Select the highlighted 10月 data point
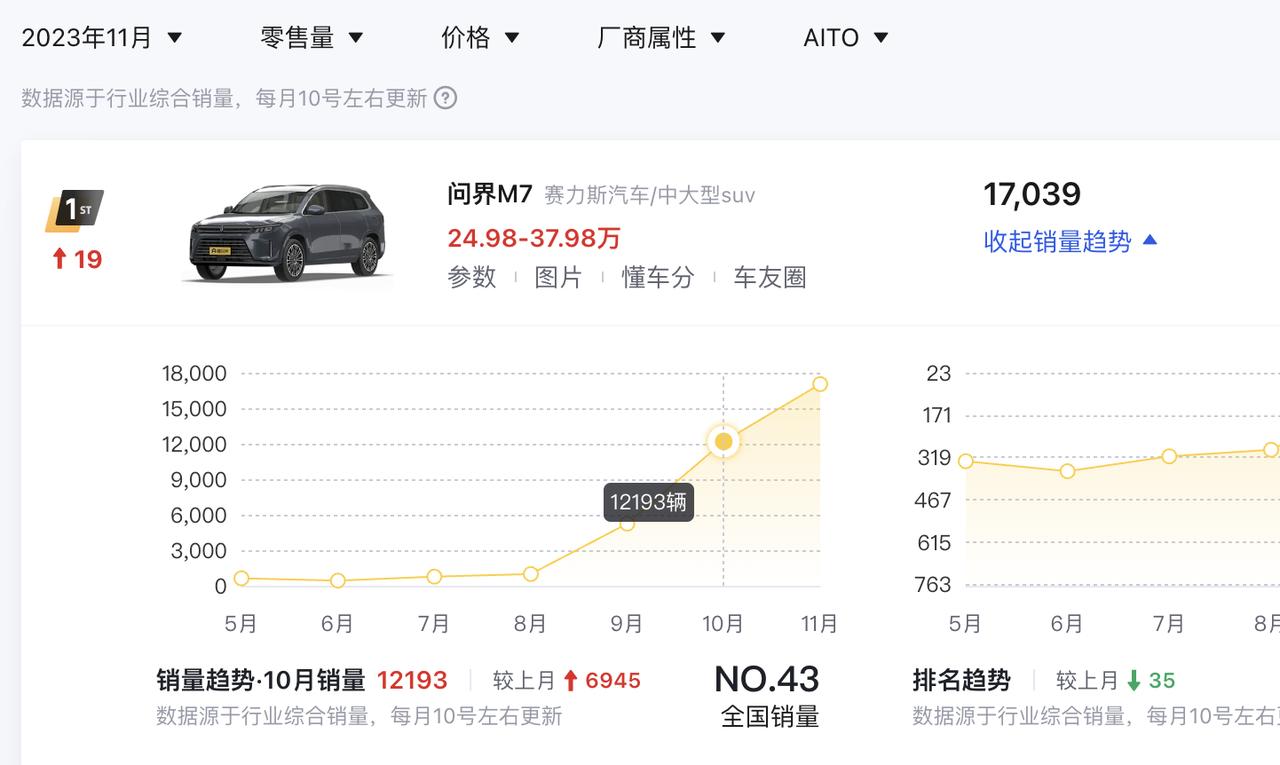The image size is (1280, 765). 724,441
